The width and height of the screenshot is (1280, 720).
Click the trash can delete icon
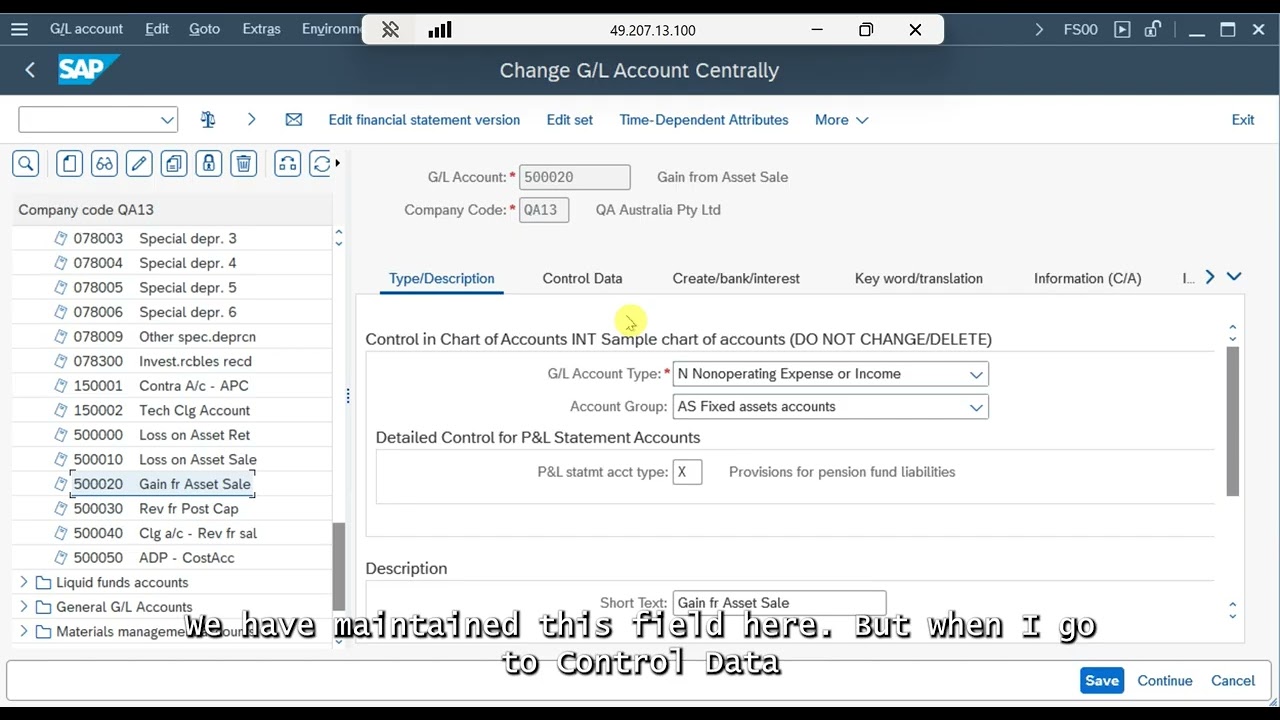point(243,164)
